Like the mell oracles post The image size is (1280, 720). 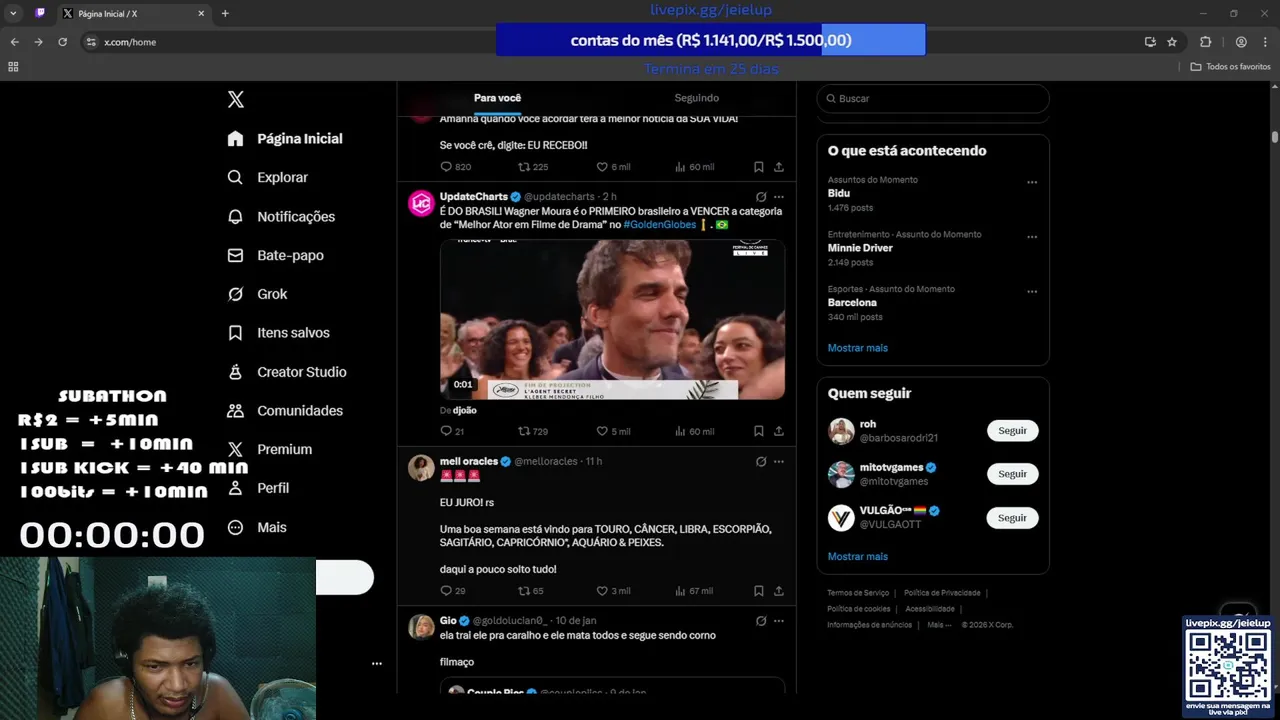(x=602, y=591)
